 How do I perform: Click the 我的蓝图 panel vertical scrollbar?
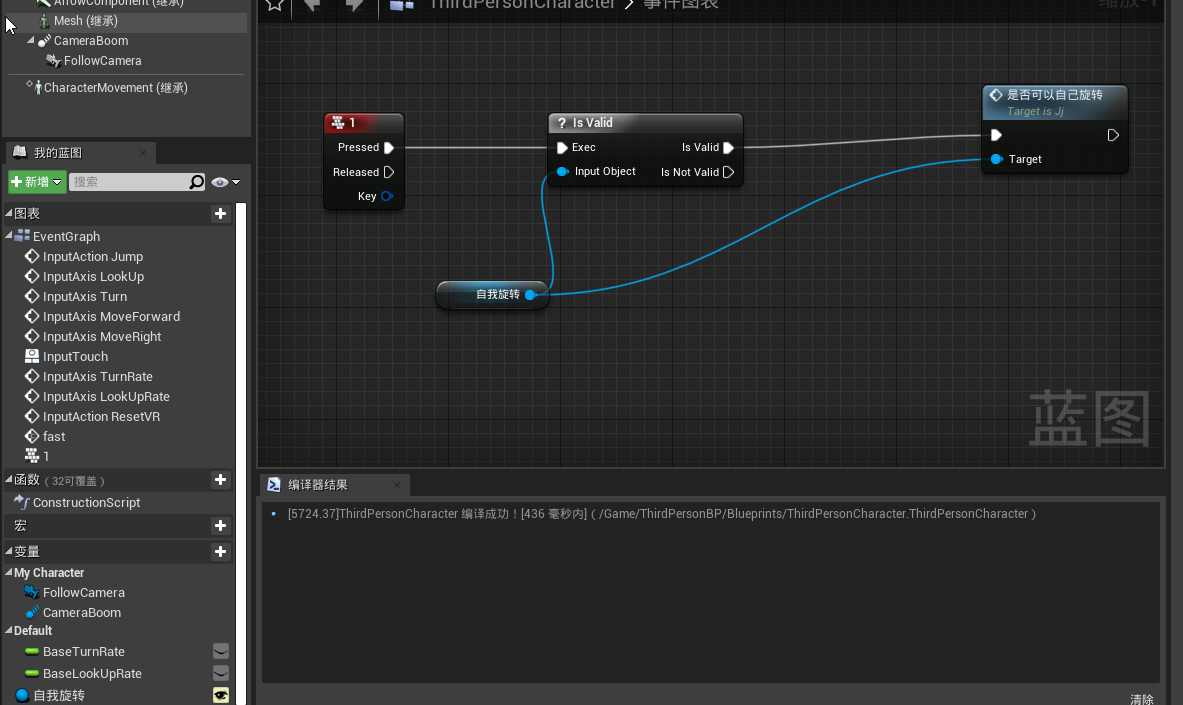point(241,453)
